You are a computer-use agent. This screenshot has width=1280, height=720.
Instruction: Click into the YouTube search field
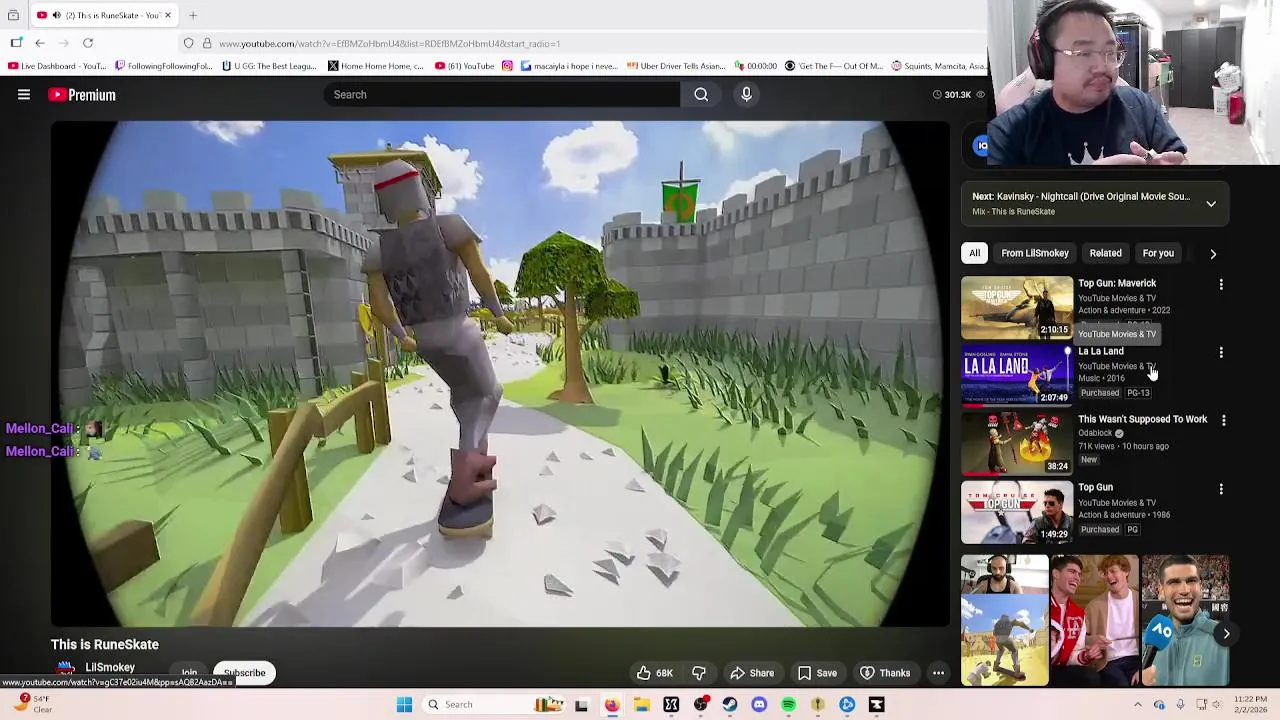[502, 94]
